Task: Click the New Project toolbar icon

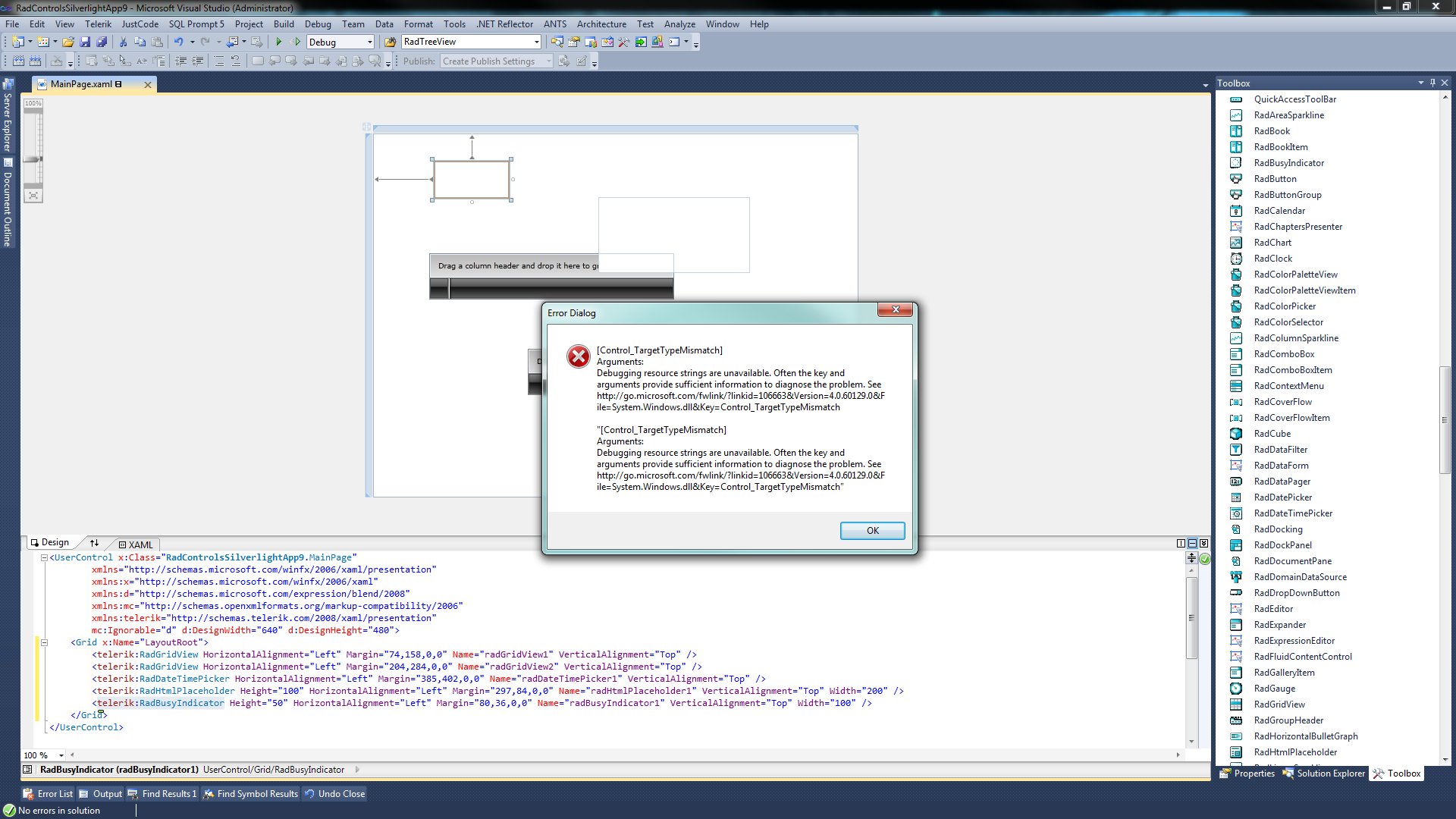Action: 18,42
